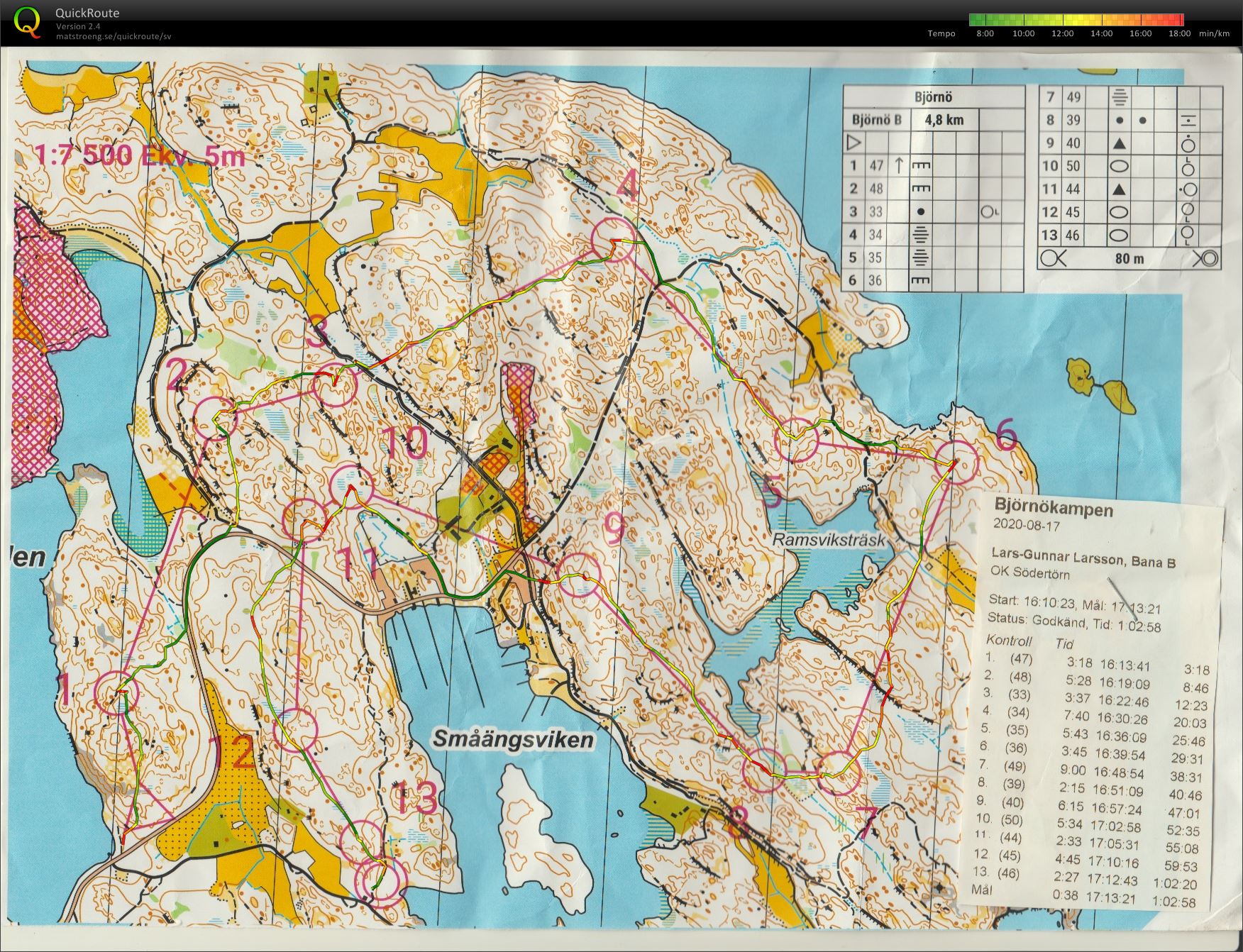Click the 'OK Södertörn' club name
The image size is (1243, 952).
point(1030,573)
